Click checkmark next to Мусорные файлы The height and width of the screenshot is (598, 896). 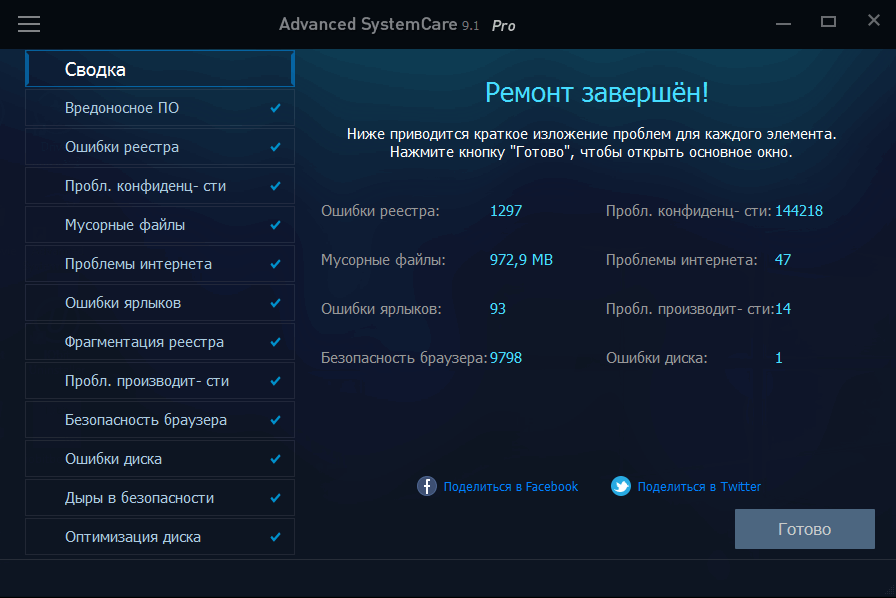[275, 225]
